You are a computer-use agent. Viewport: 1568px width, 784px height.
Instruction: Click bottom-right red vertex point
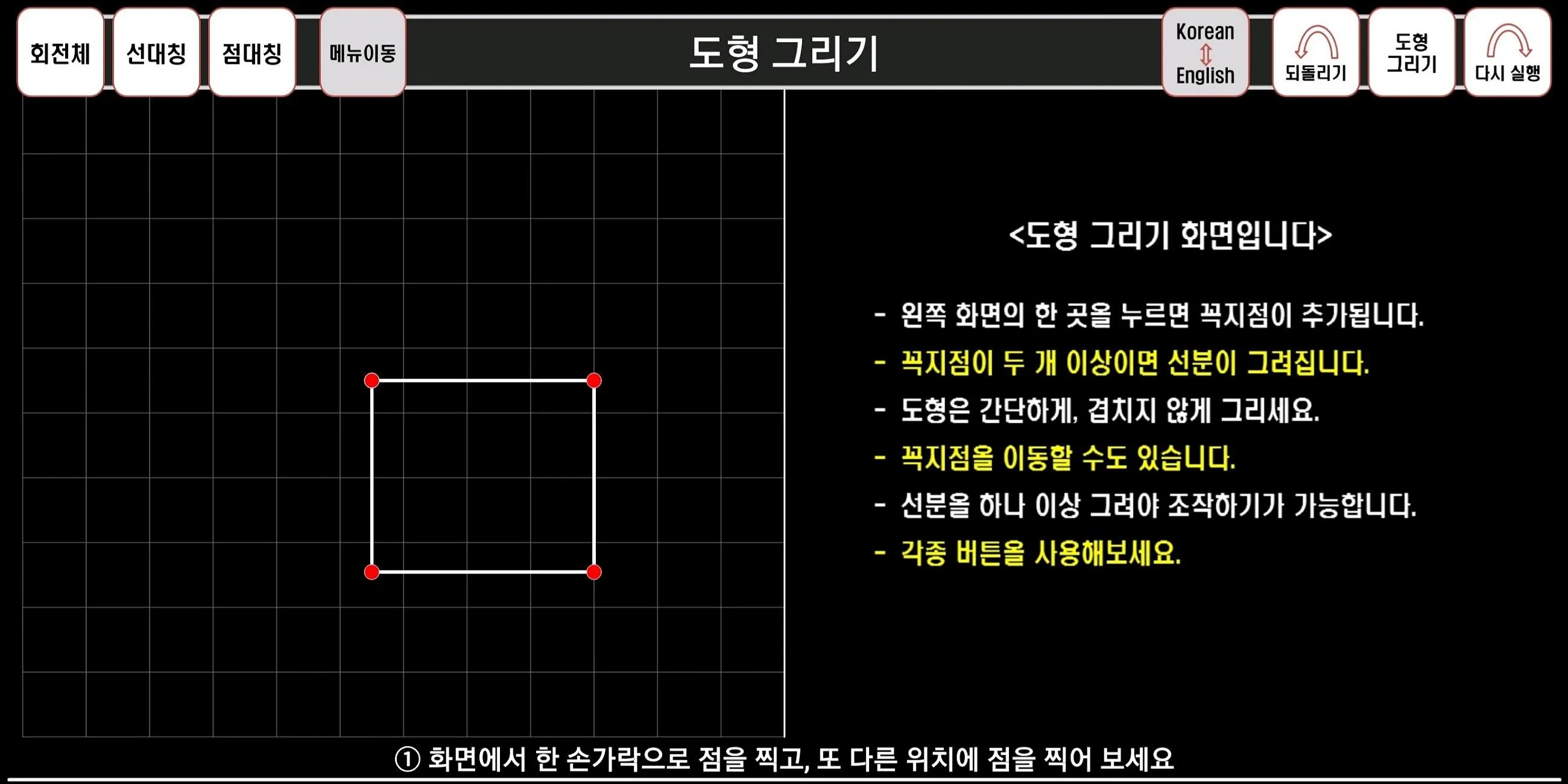click(595, 571)
